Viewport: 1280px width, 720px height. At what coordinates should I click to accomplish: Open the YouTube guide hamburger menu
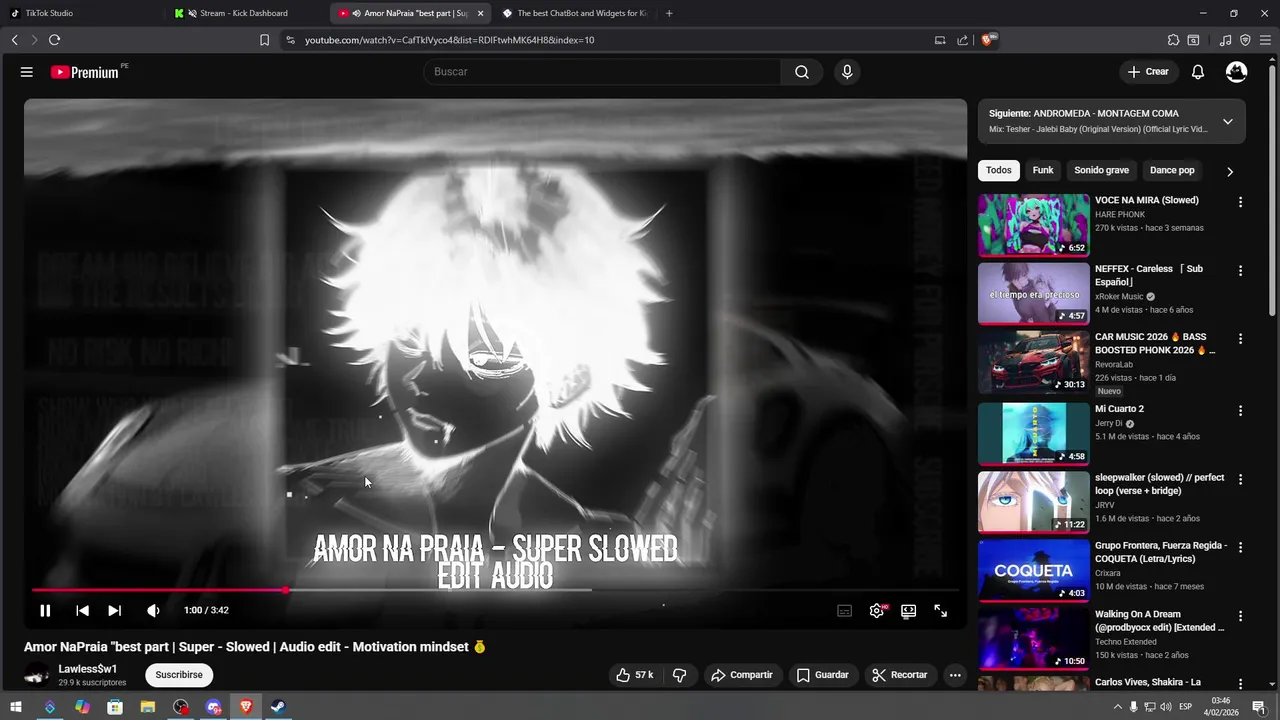pyautogui.click(x=27, y=72)
